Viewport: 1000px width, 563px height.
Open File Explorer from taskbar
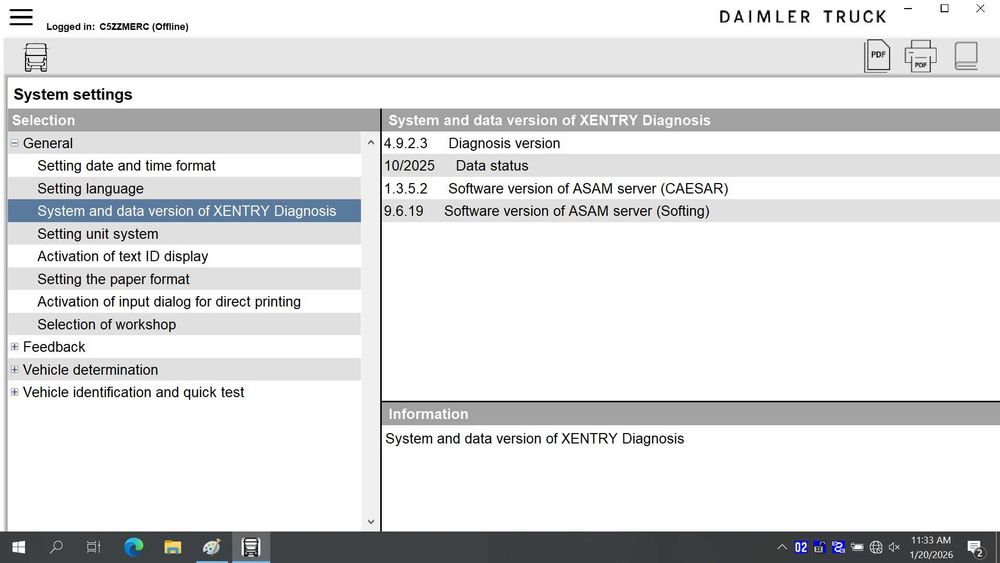pyautogui.click(x=172, y=547)
